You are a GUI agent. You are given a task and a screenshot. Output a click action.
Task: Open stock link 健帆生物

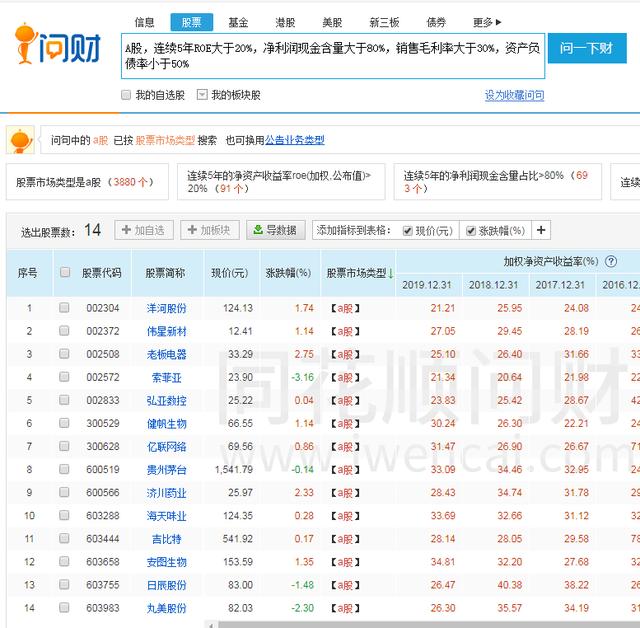167,424
